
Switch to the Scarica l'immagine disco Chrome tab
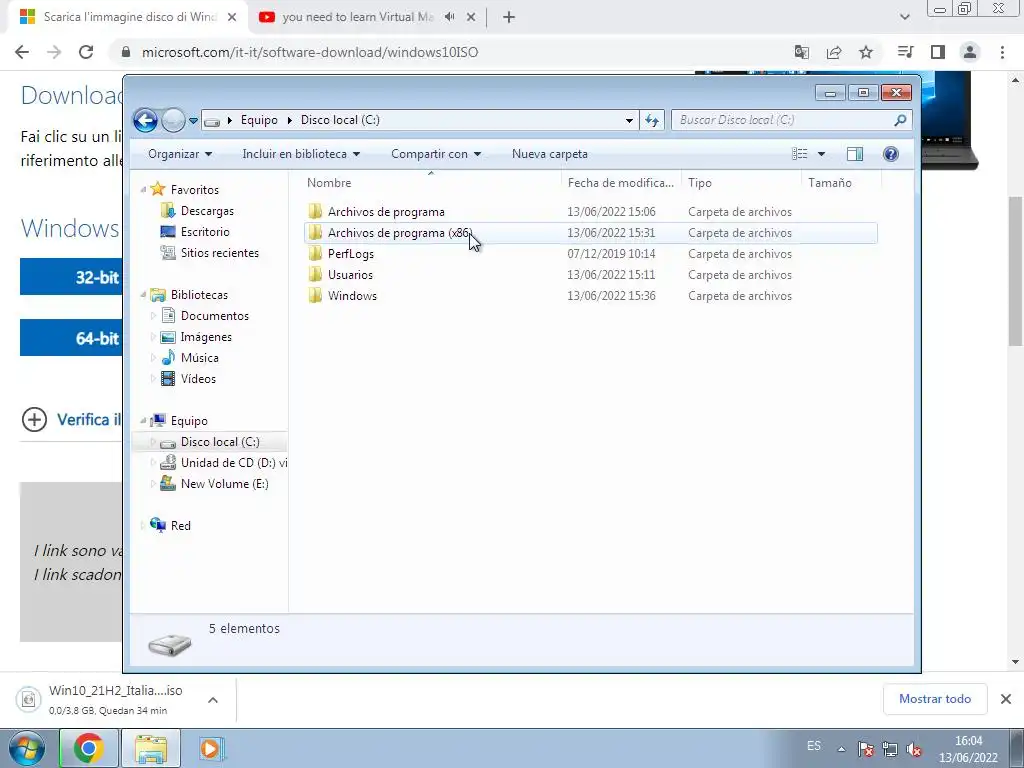tap(128, 18)
